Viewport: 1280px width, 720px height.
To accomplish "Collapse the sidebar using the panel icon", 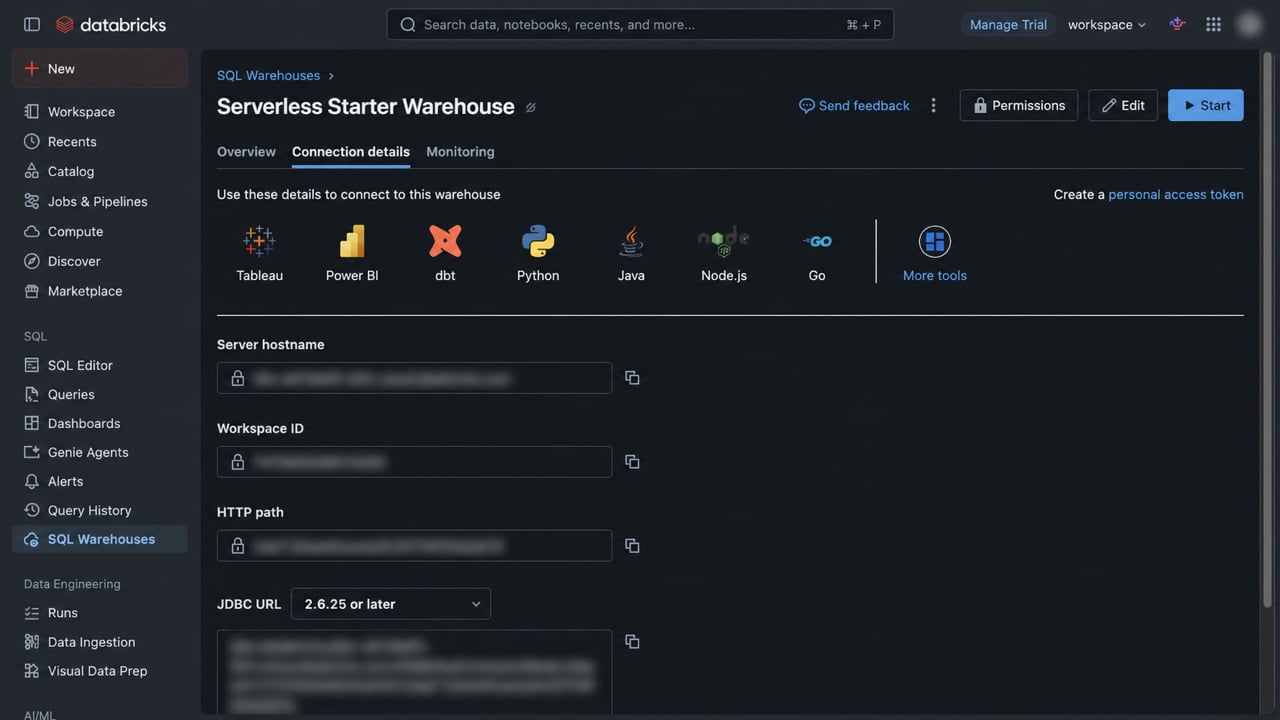I will [x=32, y=24].
